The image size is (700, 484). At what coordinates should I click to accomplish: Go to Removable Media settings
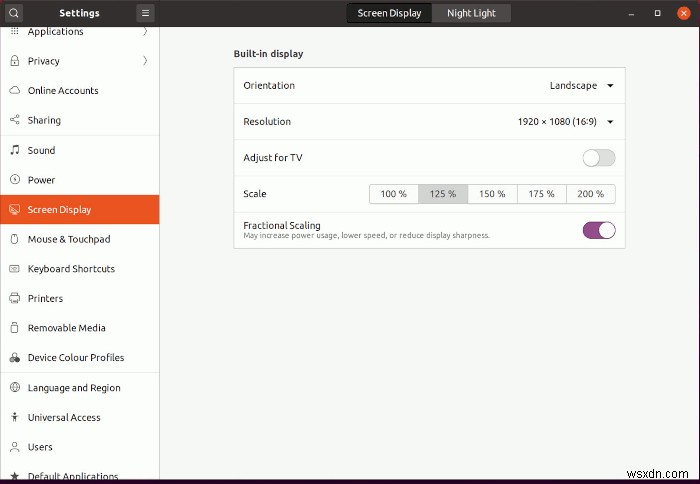79,328
